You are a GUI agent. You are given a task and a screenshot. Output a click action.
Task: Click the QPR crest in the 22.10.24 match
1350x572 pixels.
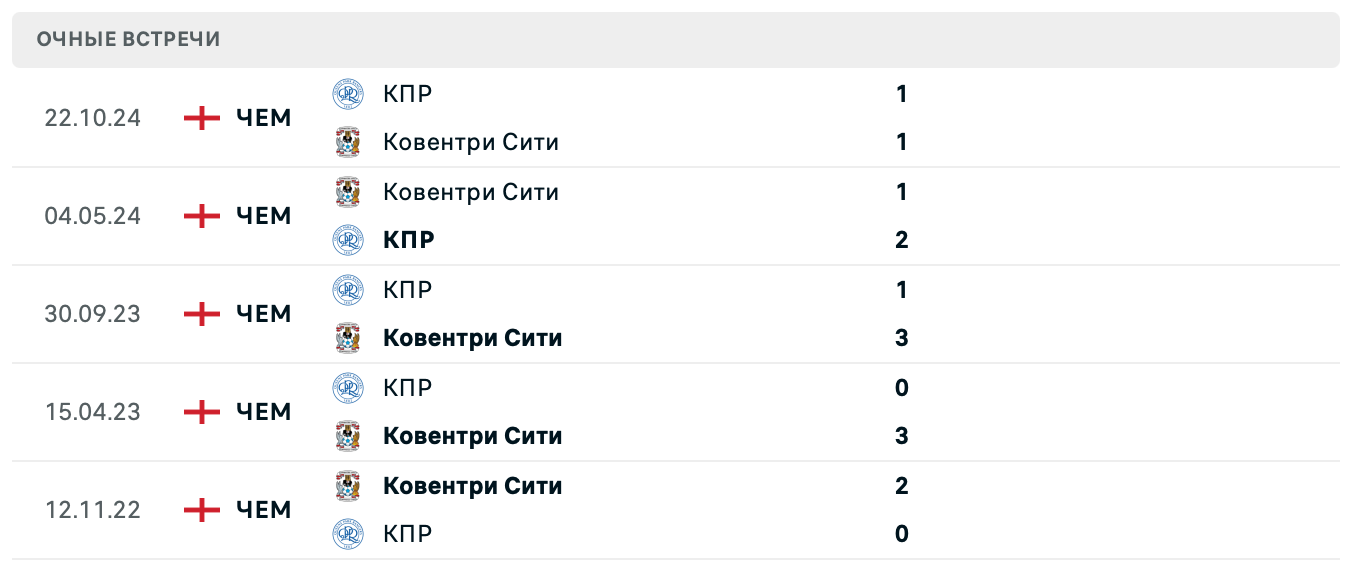pos(348,94)
